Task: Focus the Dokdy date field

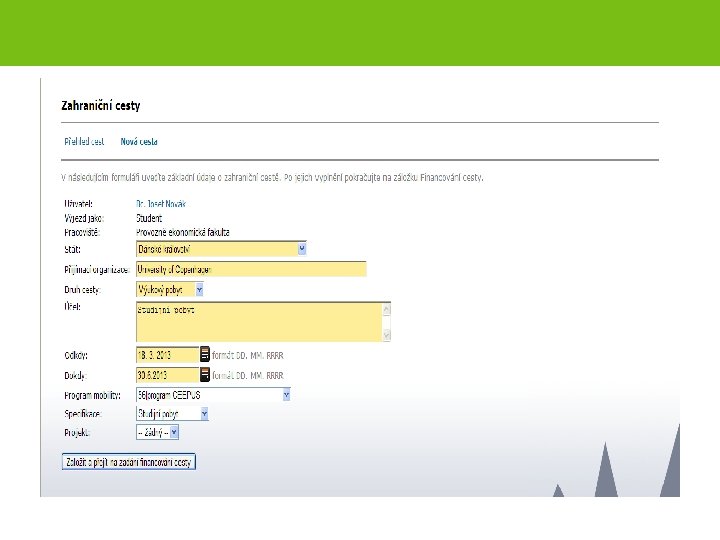Action: click(x=168, y=375)
